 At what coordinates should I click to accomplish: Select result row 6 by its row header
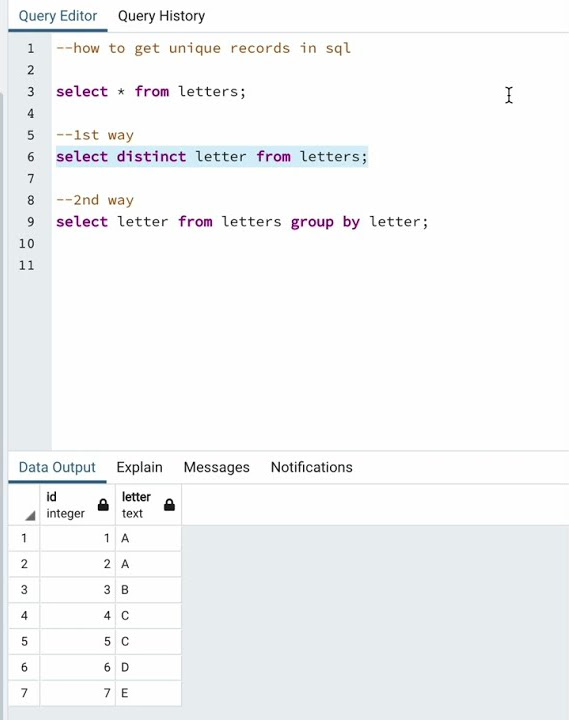click(x=24, y=667)
